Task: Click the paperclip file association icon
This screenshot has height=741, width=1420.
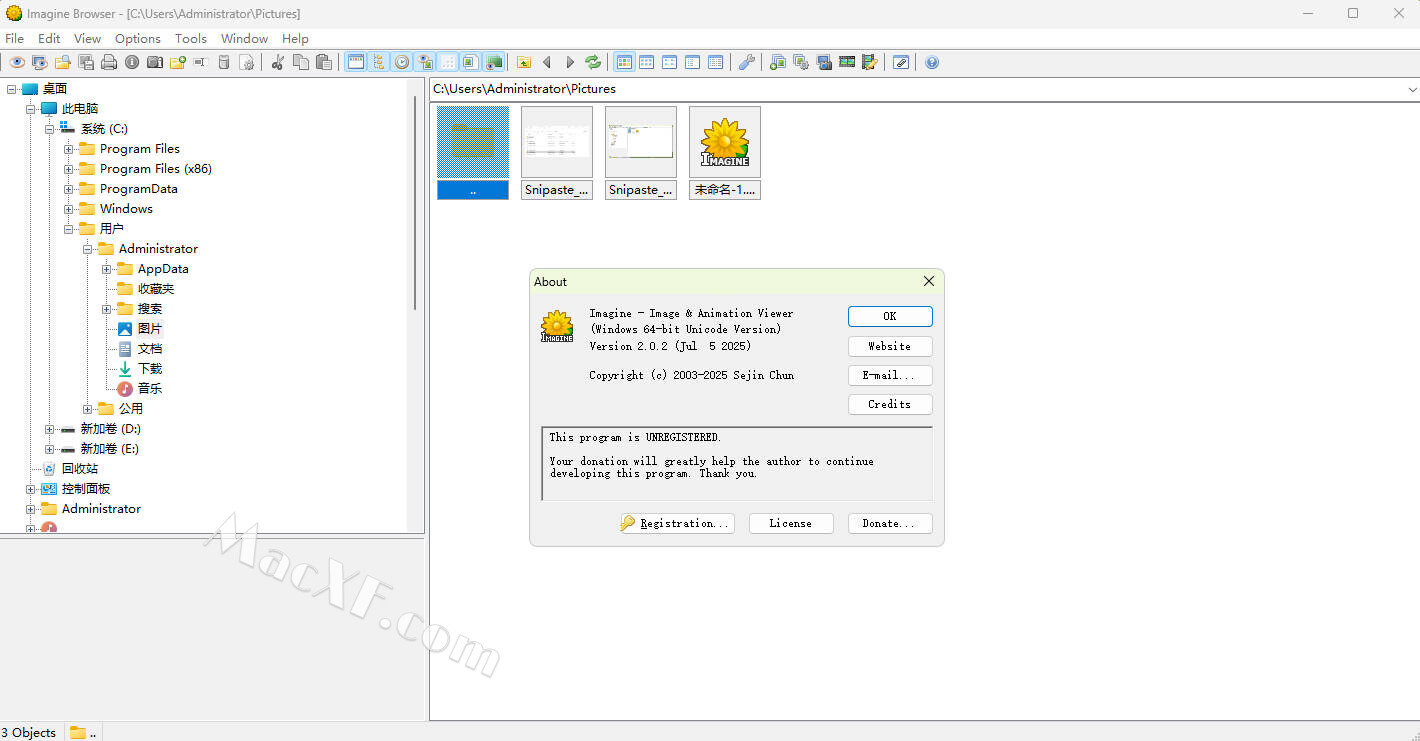Action: point(901,62)
